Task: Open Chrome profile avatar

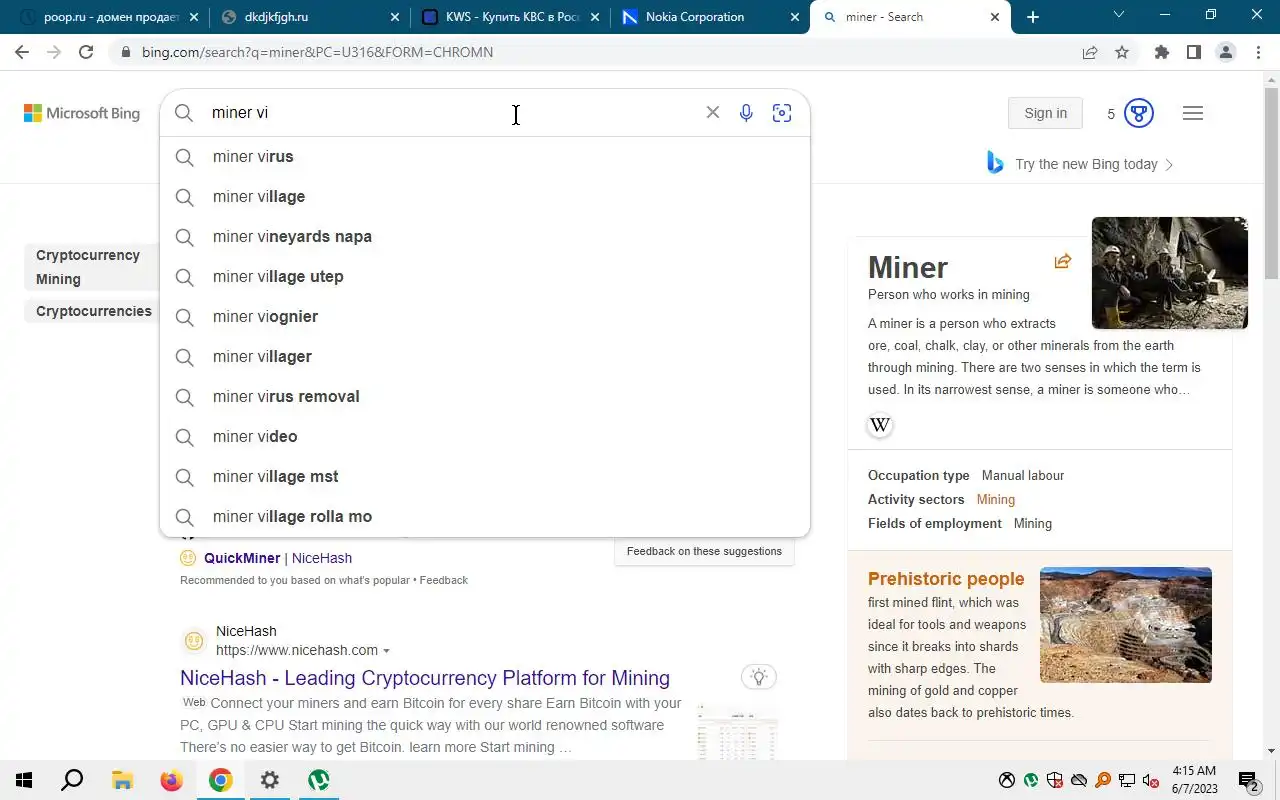Action: [1226, 52]
